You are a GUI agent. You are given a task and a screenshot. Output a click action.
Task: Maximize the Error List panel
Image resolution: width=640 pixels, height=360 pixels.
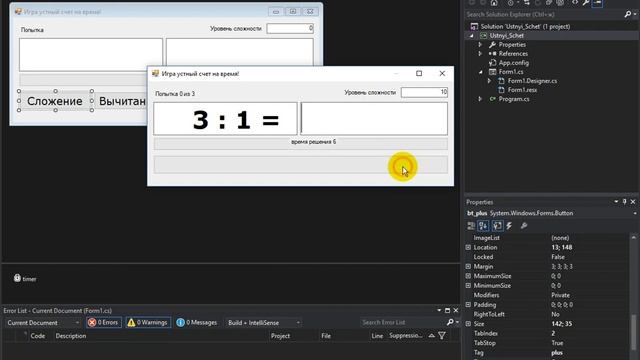point(447,311)
